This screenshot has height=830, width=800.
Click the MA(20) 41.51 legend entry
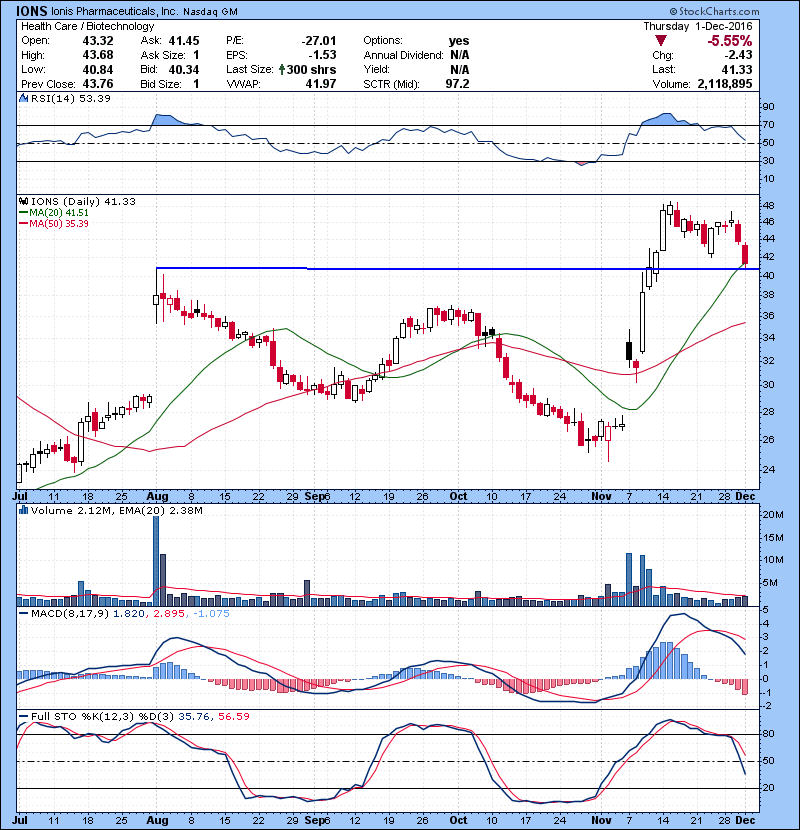coord(55,212)
